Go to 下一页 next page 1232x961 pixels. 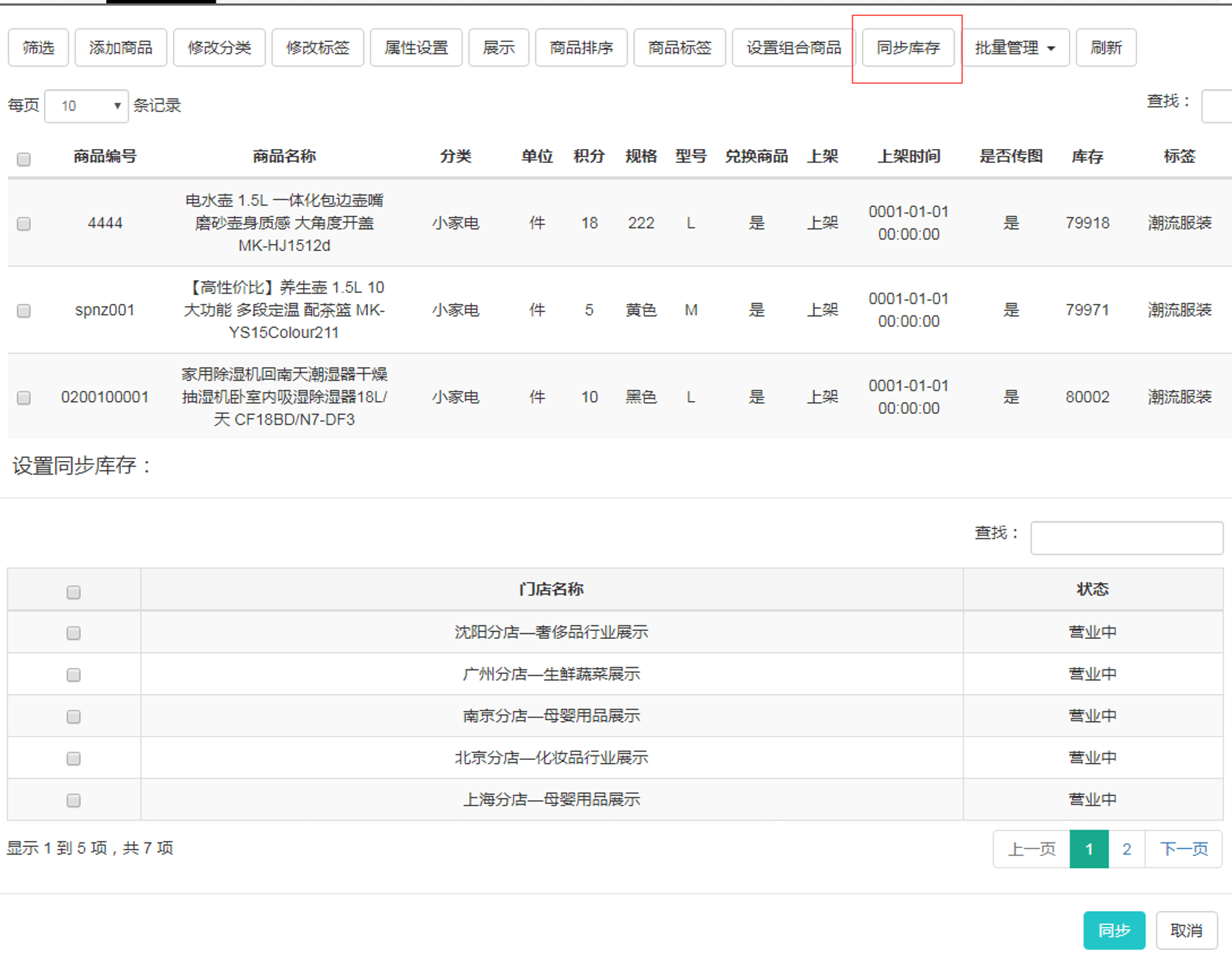1184,849
